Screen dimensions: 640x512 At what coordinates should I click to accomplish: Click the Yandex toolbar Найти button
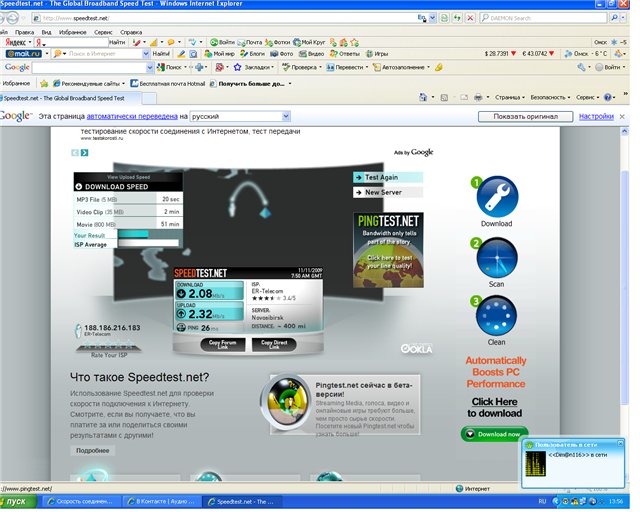117,42
